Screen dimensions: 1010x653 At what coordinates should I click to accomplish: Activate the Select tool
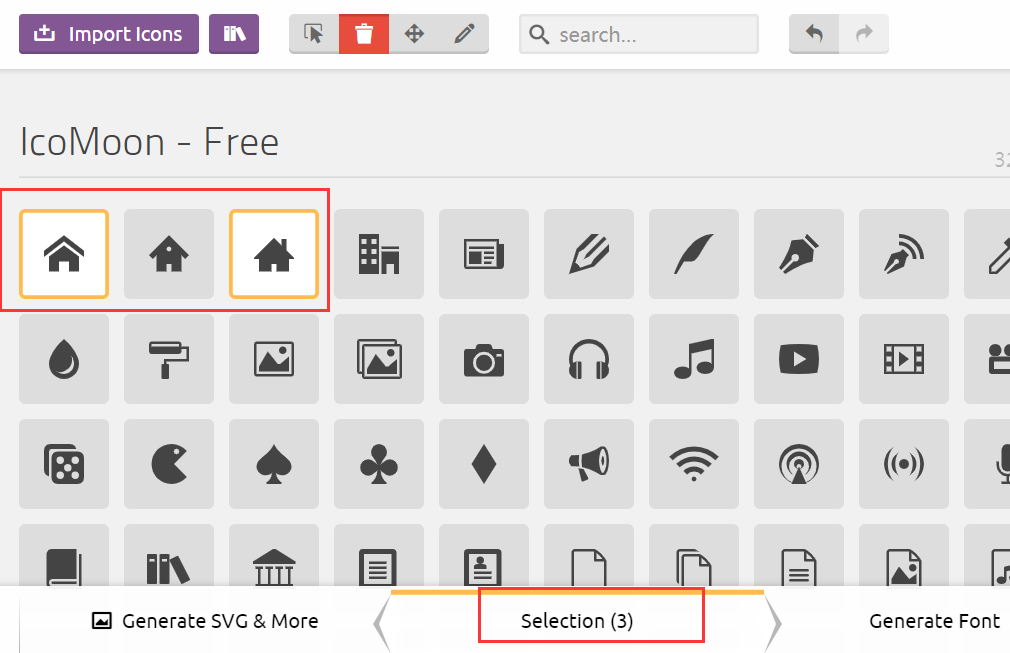314,33
